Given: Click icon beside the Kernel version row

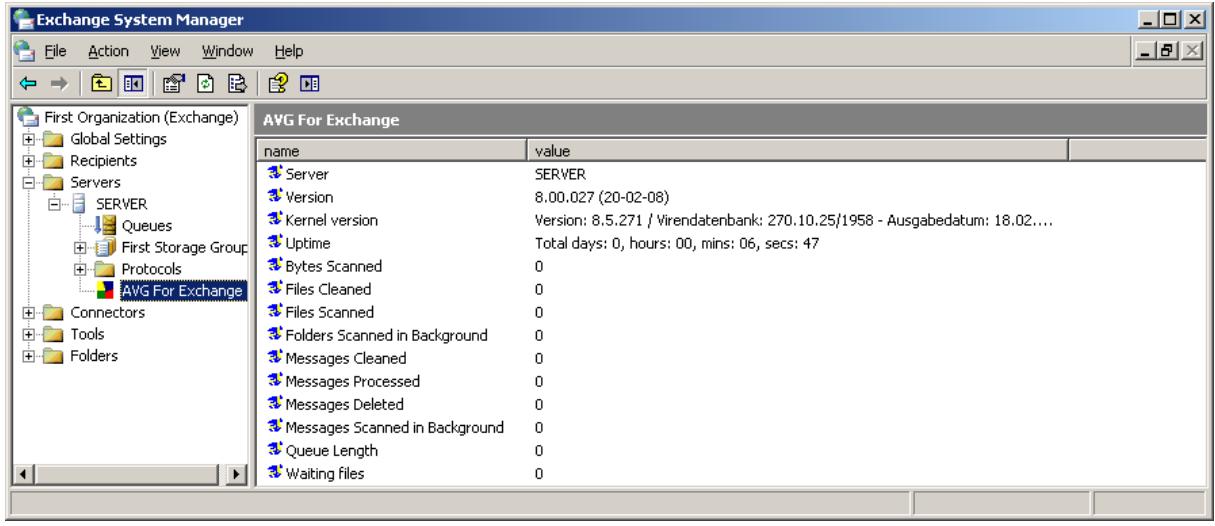Looking at the screenshot, I should coord(274,219).
